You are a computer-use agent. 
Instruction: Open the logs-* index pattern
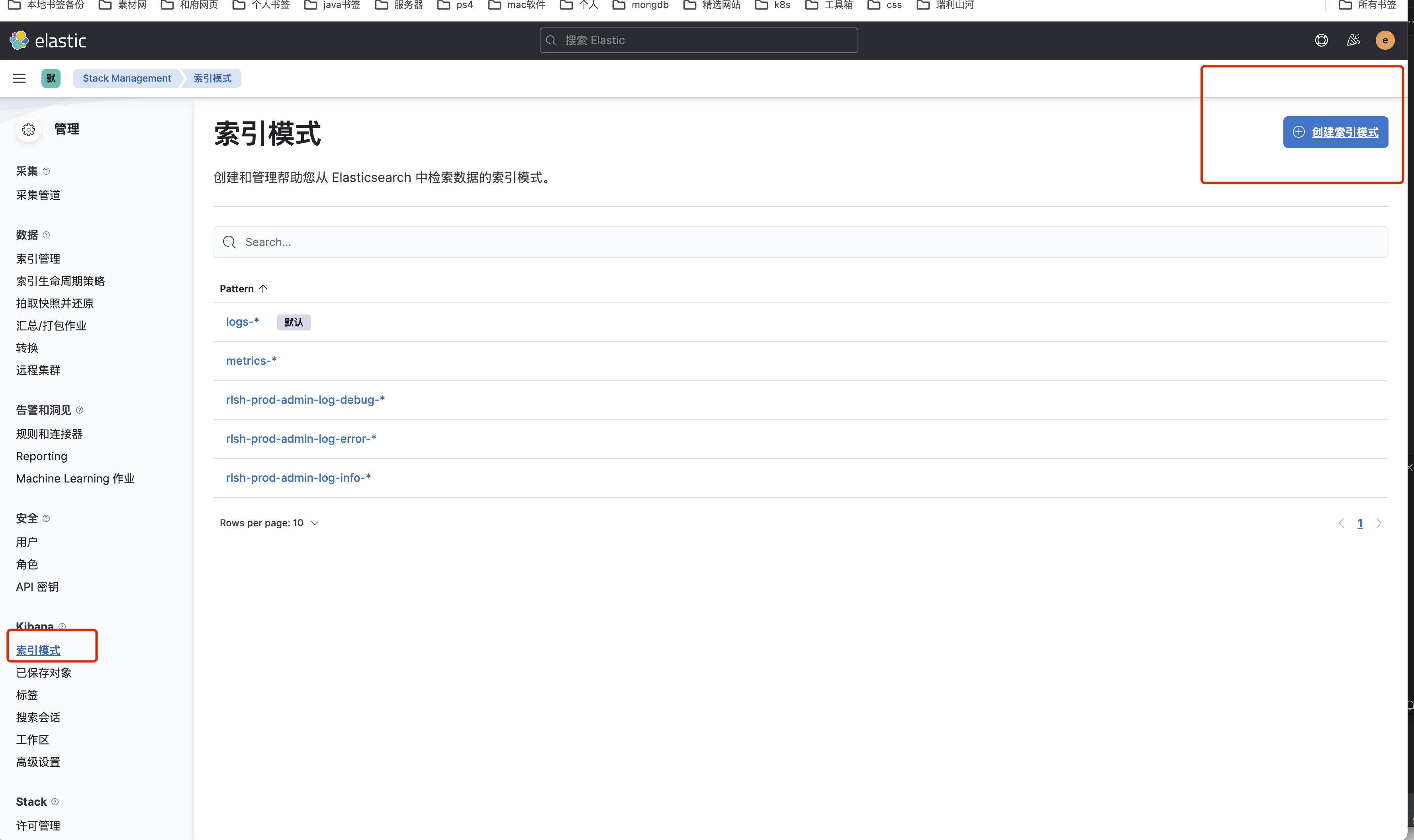pos(242,322)
